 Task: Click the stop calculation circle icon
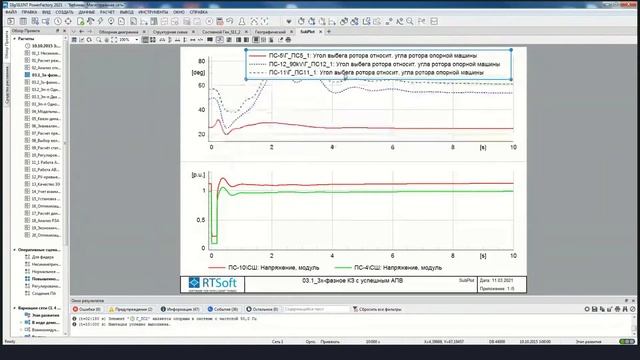point(209,21)
